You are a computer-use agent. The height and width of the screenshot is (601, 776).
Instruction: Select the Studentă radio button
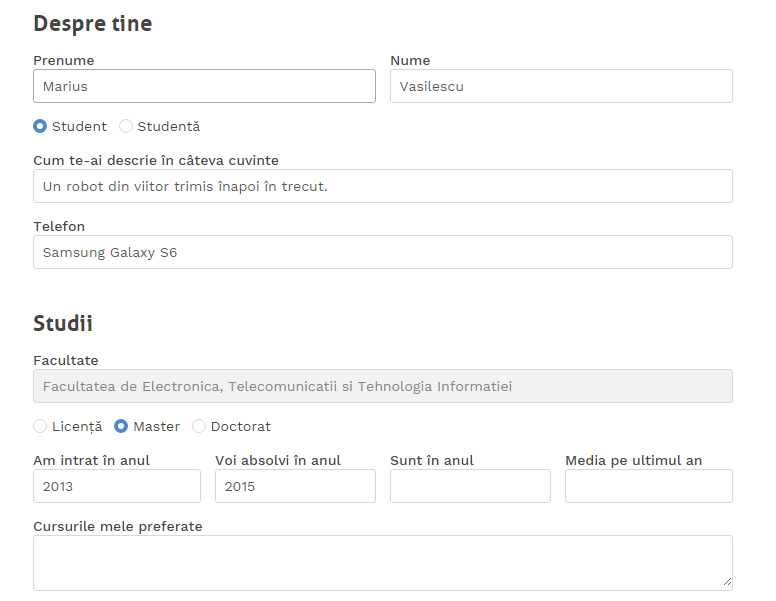click(x=126, y=126)
